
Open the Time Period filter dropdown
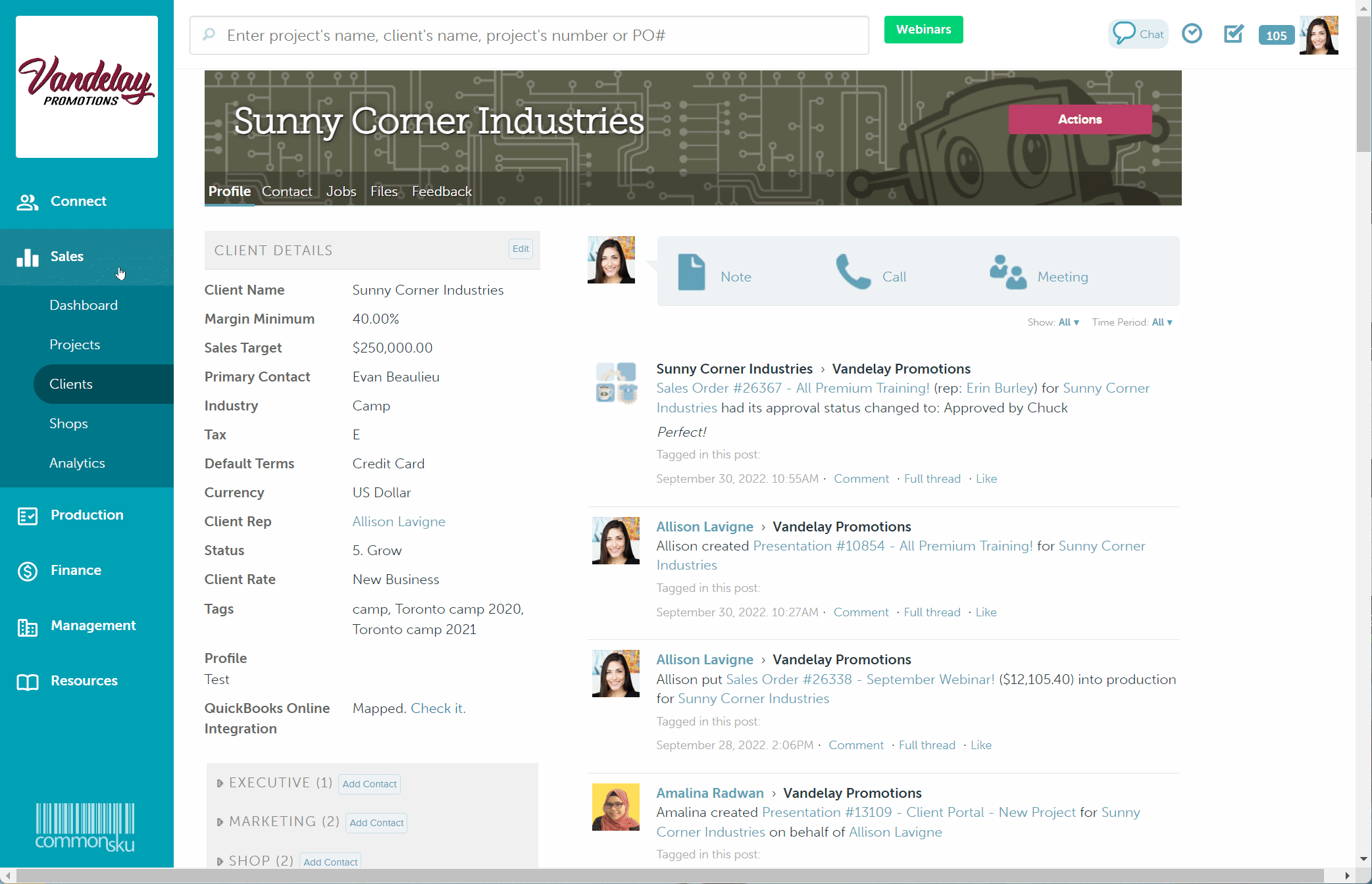click(1161, 322)
